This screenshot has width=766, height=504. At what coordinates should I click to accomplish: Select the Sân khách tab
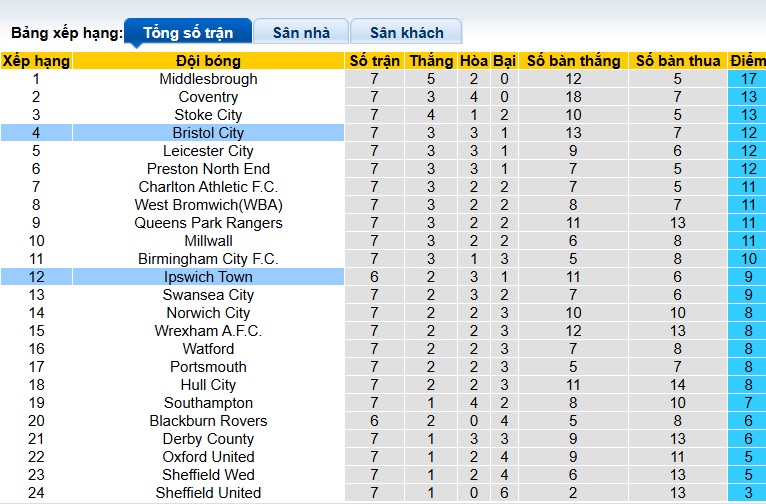pyautogui.click(x=406, y=33)
